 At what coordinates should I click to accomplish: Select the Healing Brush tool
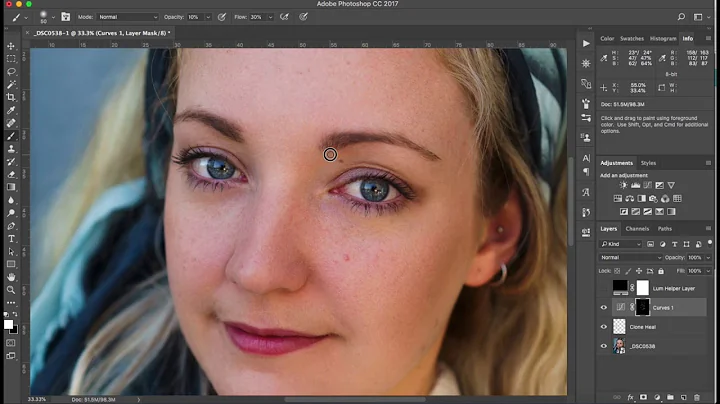11,123
